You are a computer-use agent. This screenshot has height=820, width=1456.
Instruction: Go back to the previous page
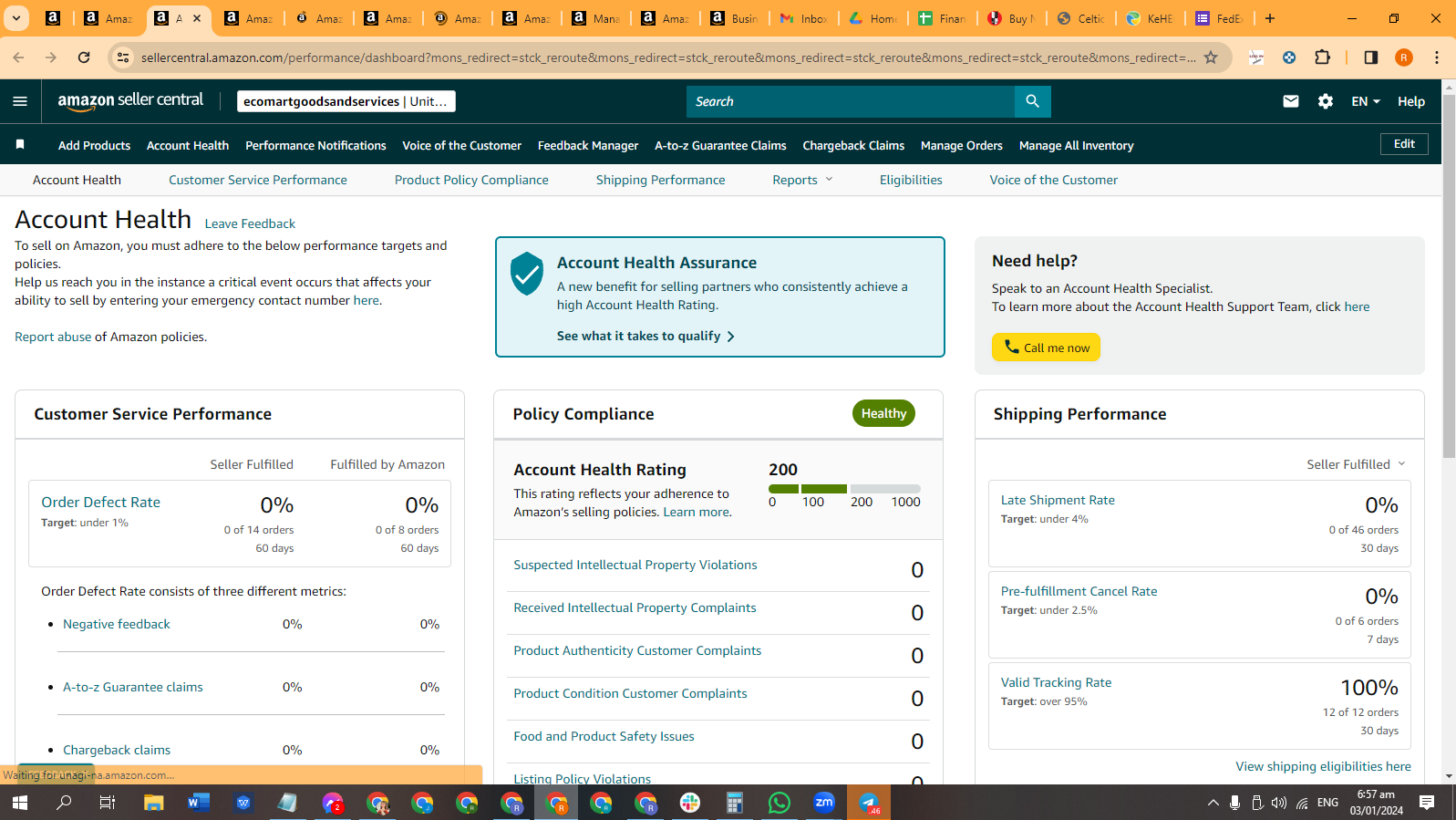(18, 57)
